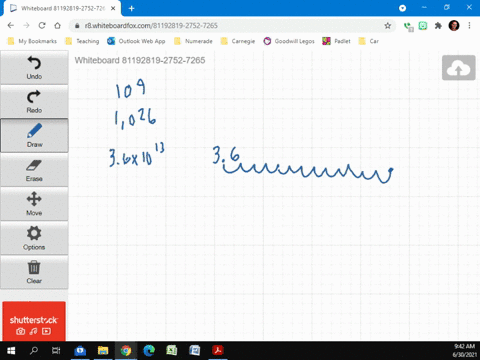This screenshot has width=480, height=360.
Task: Bookmark this page with the star
Action: point(387,26)
